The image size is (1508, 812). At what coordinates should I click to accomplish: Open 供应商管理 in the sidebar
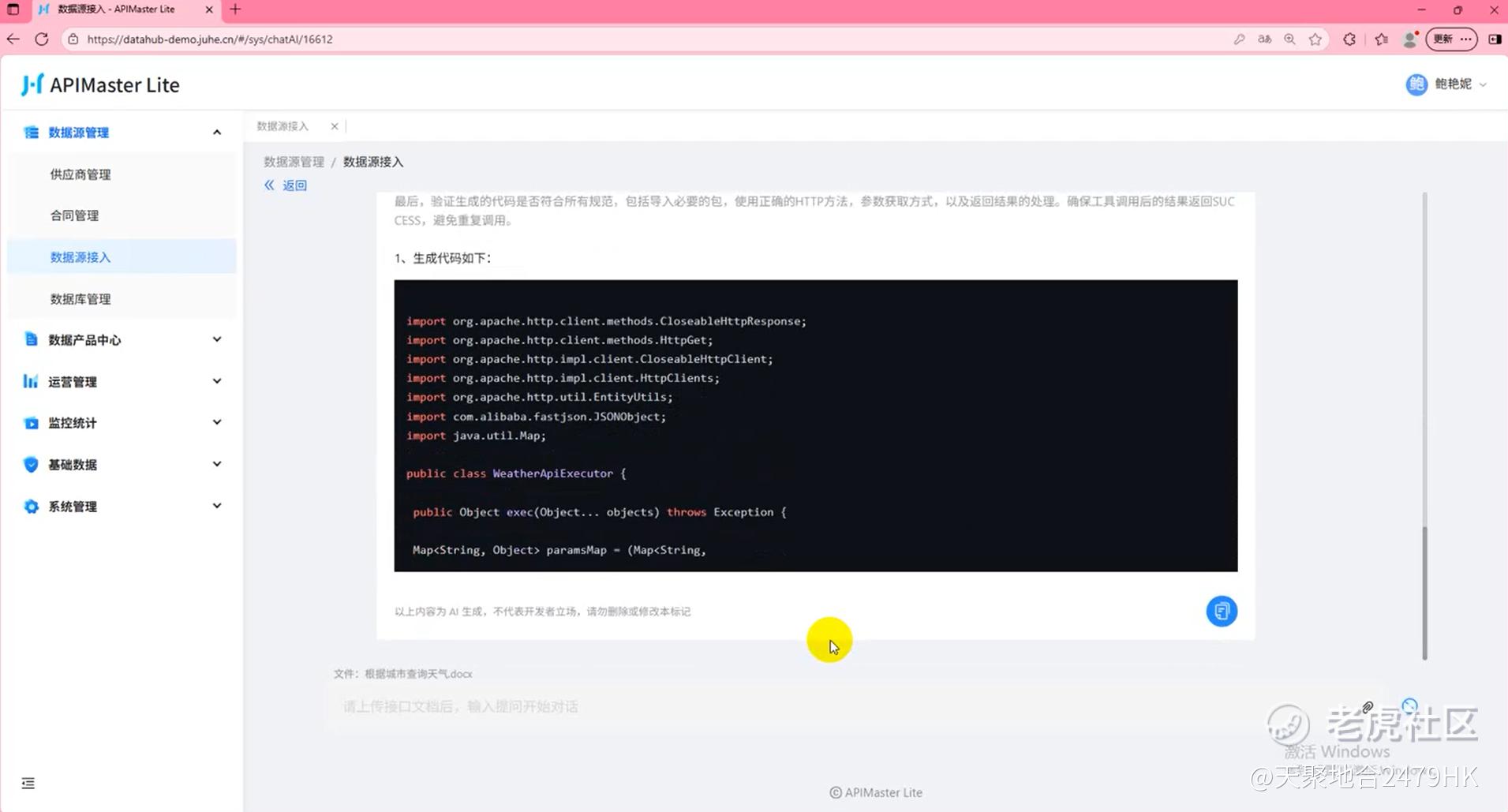click(122, 174)
